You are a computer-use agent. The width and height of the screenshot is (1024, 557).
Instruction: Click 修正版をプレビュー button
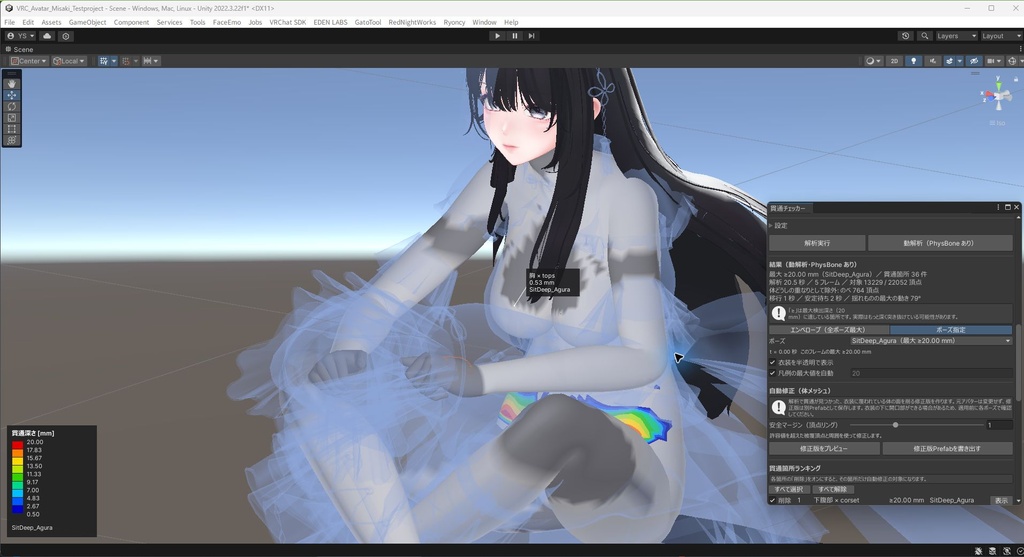(824, 449)
